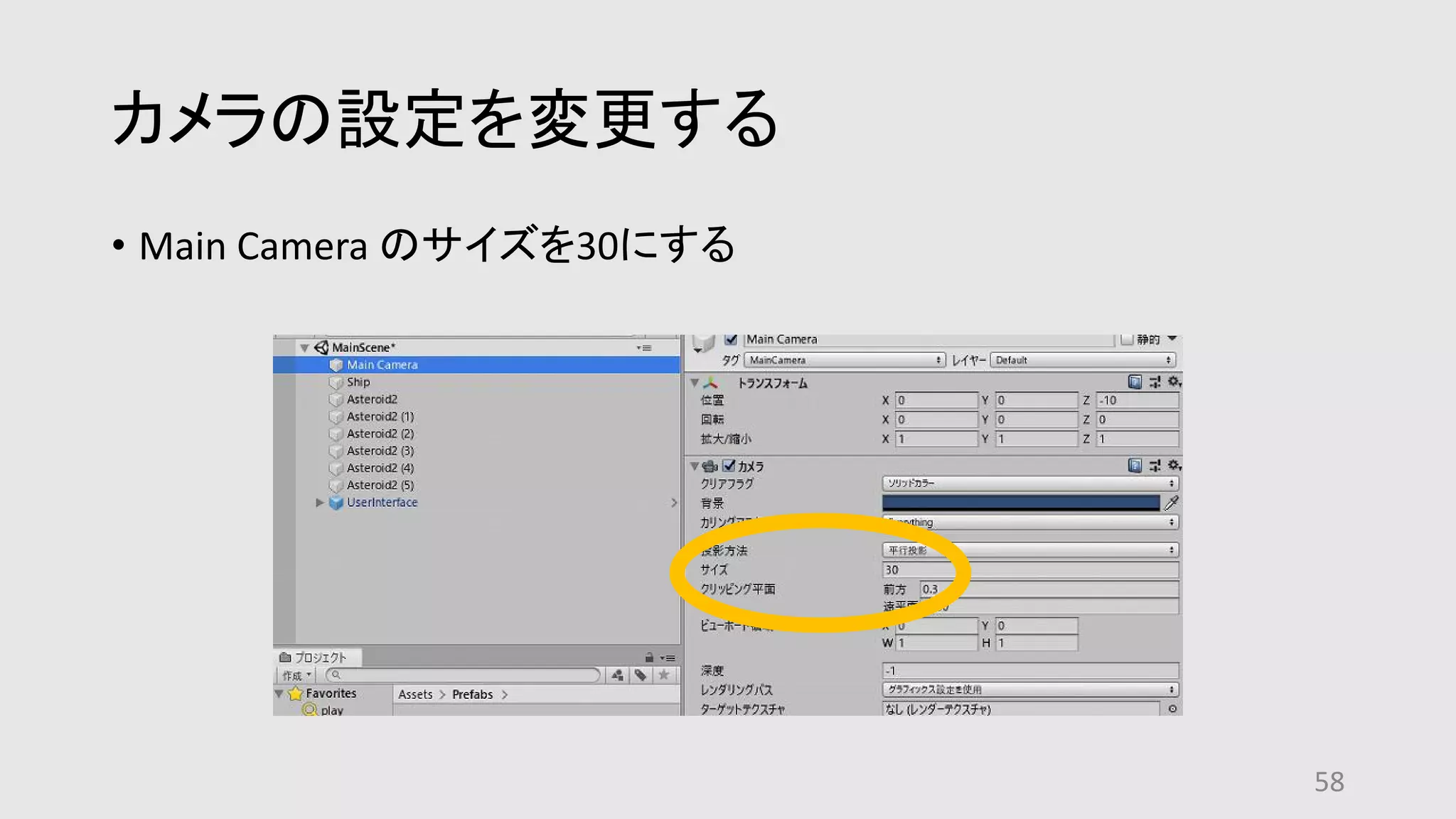Viewport: 1456px width, 819px height.
Task: Collapse the カメラ component
Action: click(695, 466)
